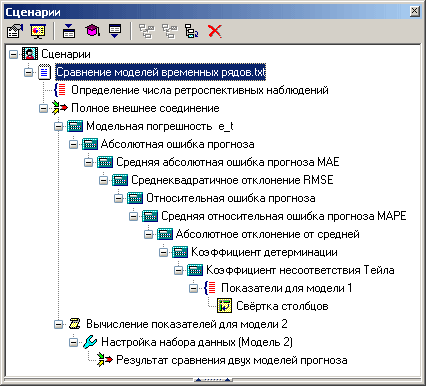Select Средняя относительная ошибка прогноза MAPE label
The height and width of the screenshot is (386, 426).
pyautogui.click(x=284, y=216)
